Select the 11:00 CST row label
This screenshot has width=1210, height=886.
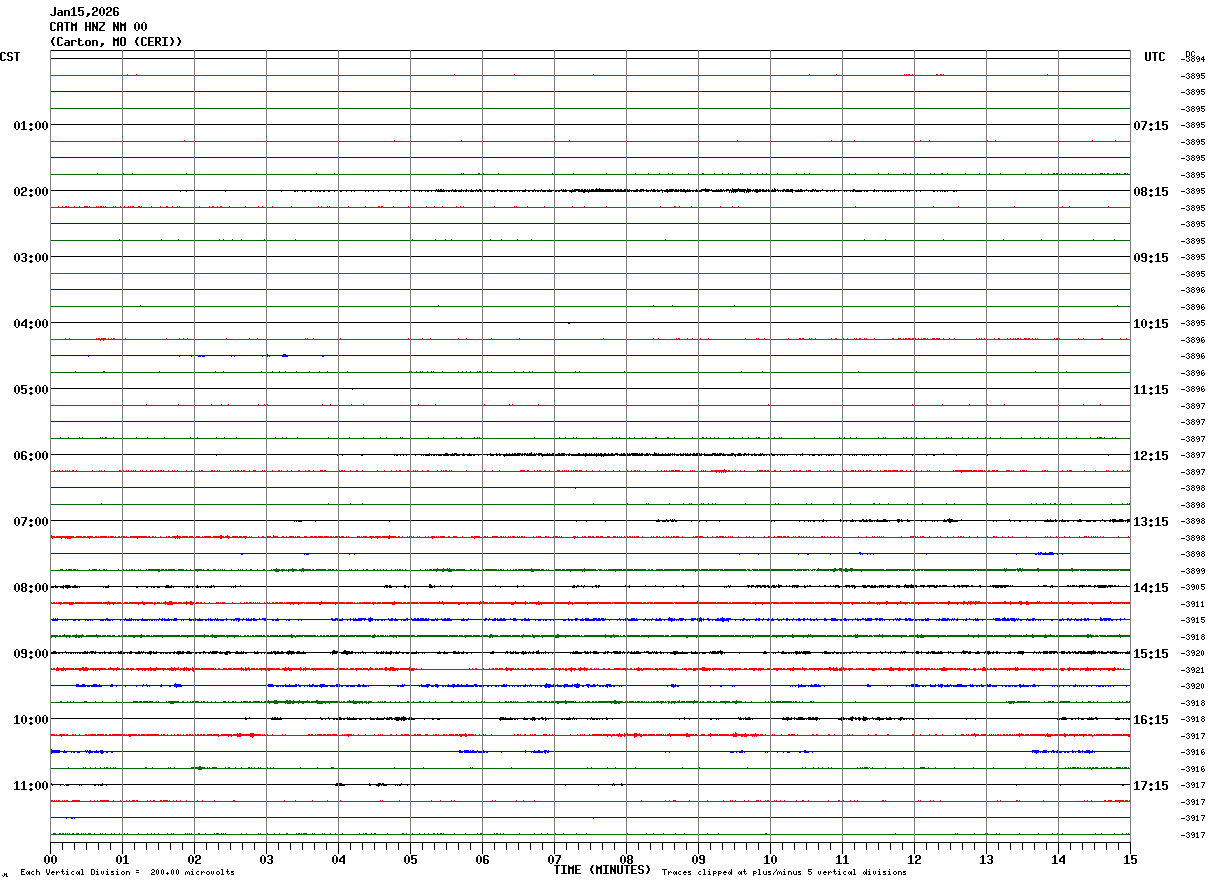31,786
